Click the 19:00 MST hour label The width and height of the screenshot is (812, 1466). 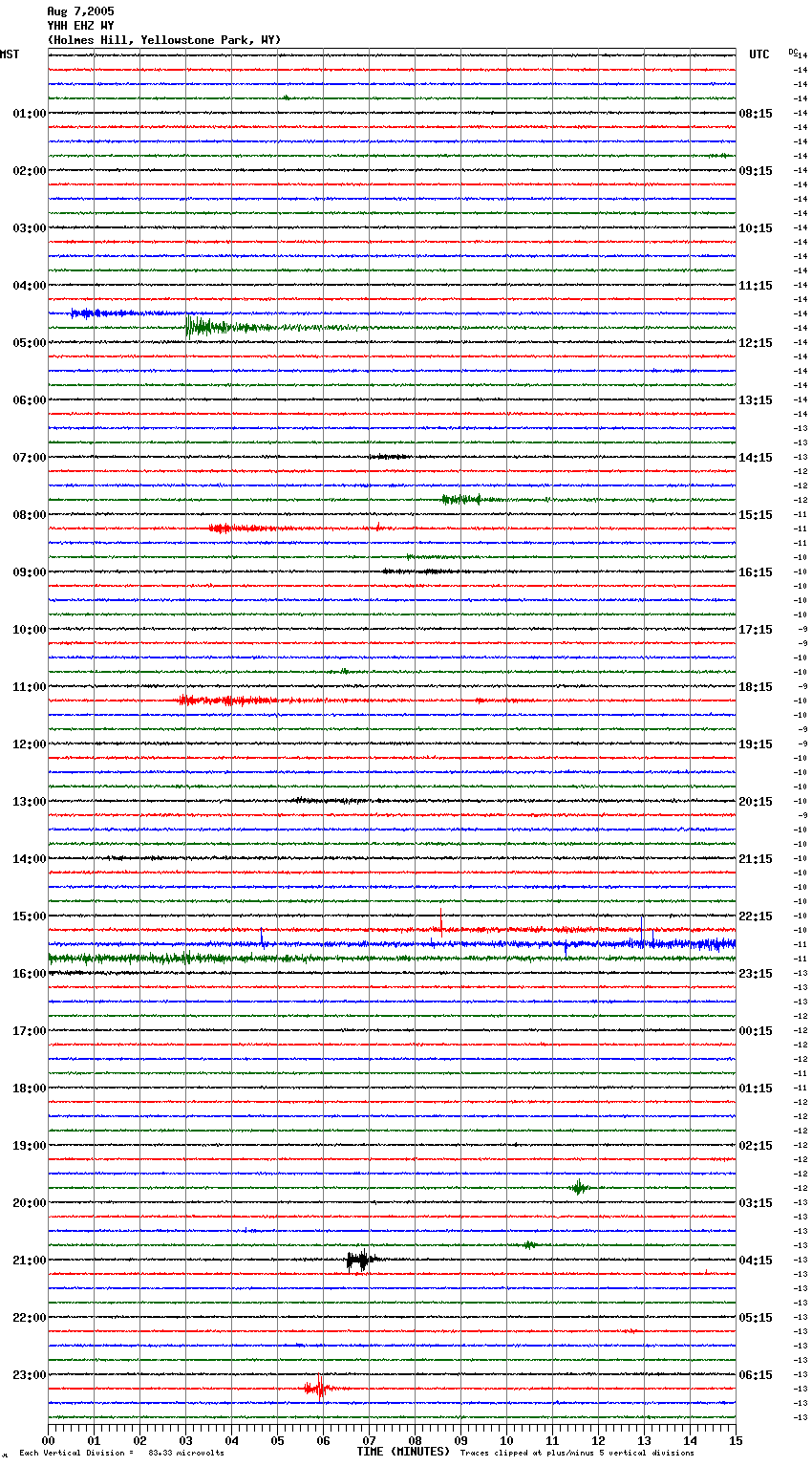click(30, 1146)
